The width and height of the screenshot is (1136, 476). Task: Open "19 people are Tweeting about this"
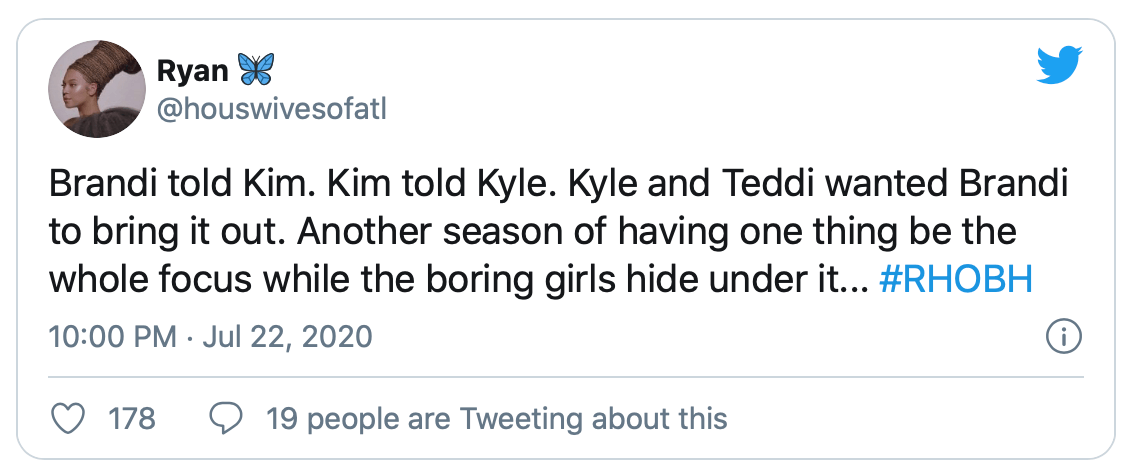(x=497, y=418)
